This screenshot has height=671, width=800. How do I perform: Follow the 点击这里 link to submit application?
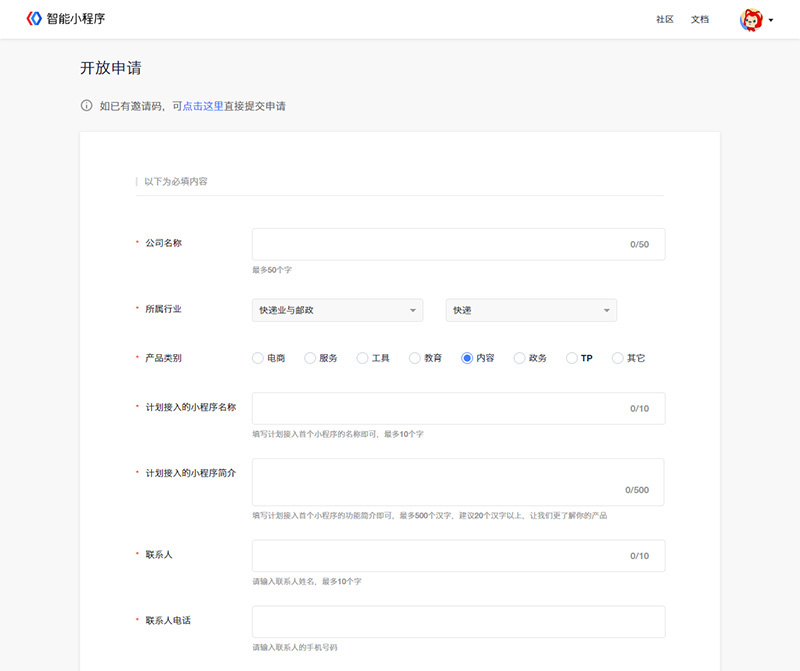pos(203,106)
